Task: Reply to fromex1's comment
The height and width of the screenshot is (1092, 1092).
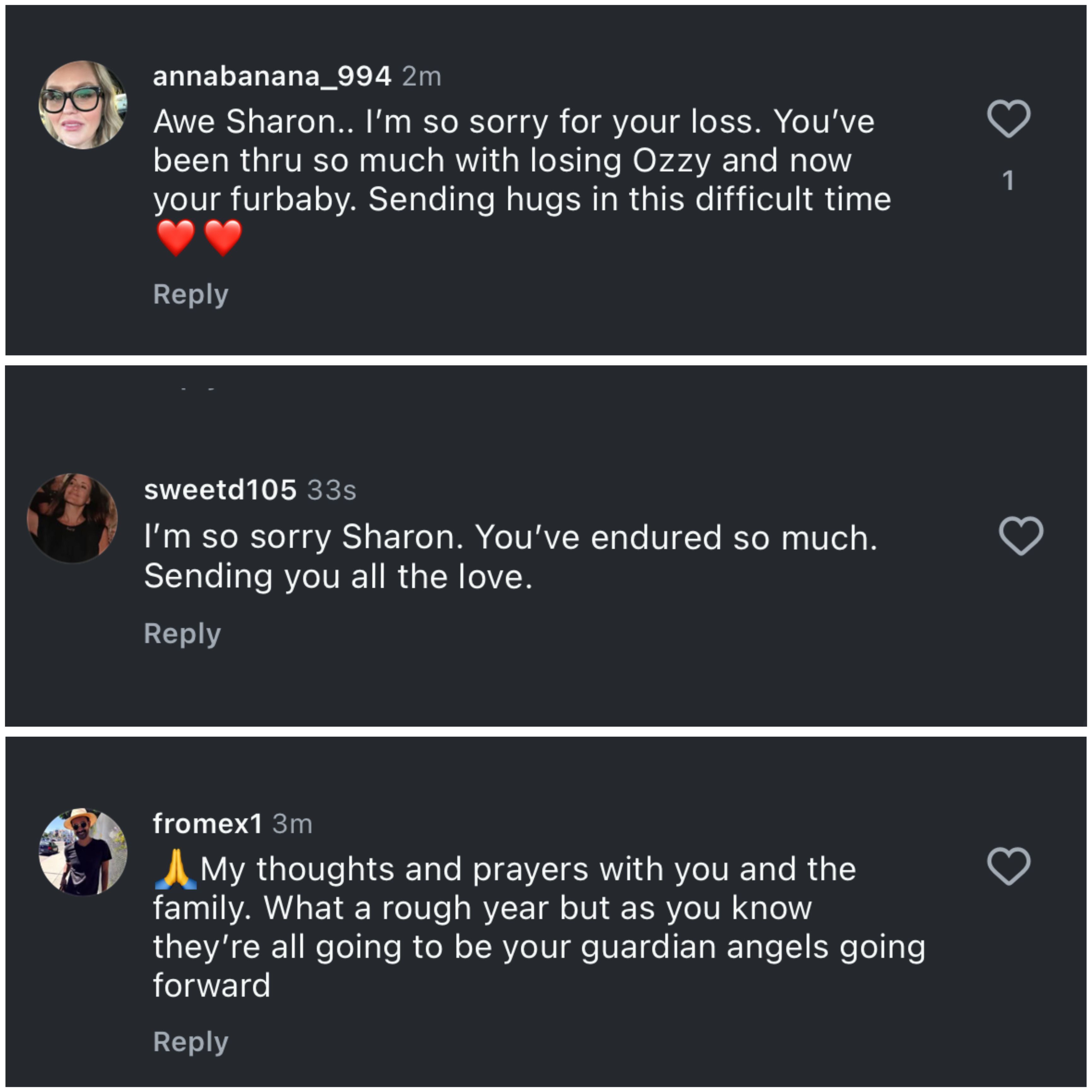Action: (190, 1041)
